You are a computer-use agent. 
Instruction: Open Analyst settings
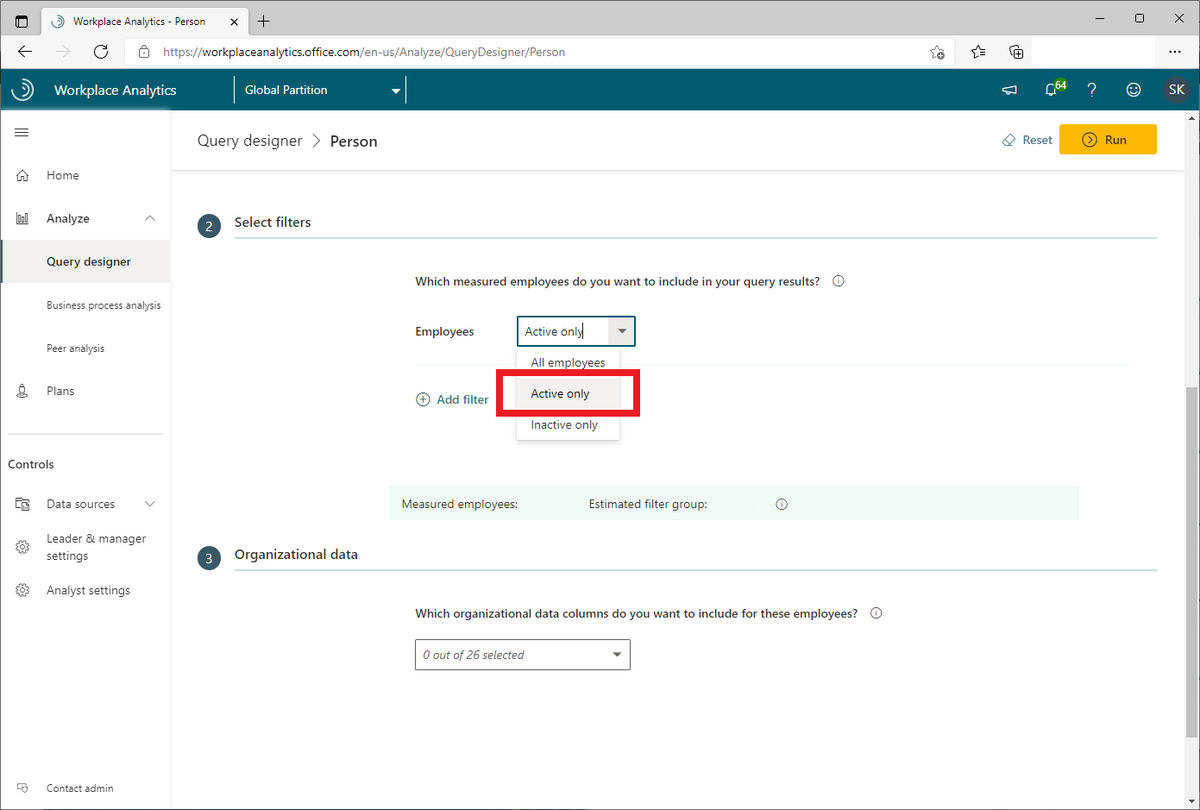click(x=88, y=591)
